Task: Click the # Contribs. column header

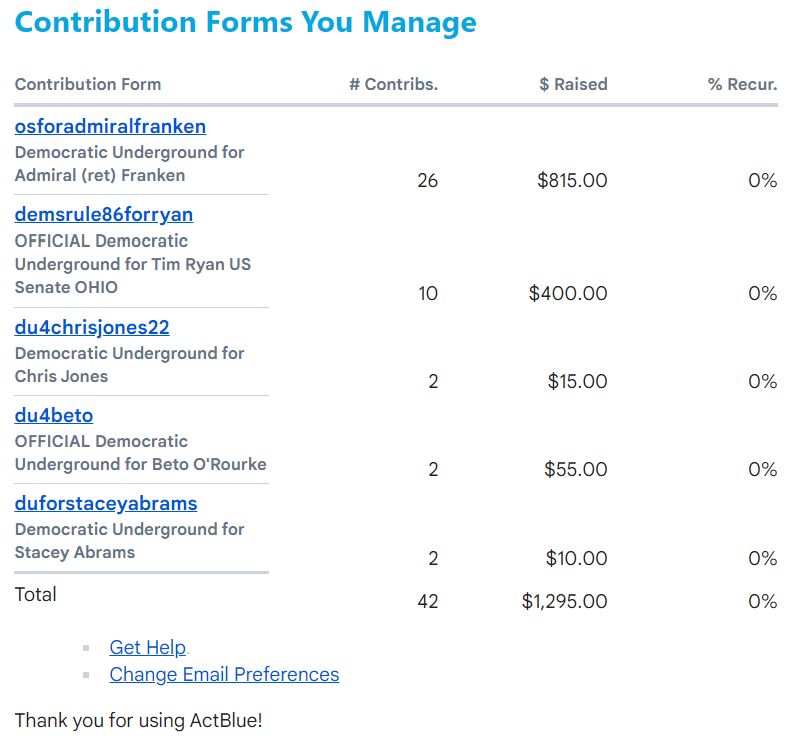Action: [x=393, y=85]
